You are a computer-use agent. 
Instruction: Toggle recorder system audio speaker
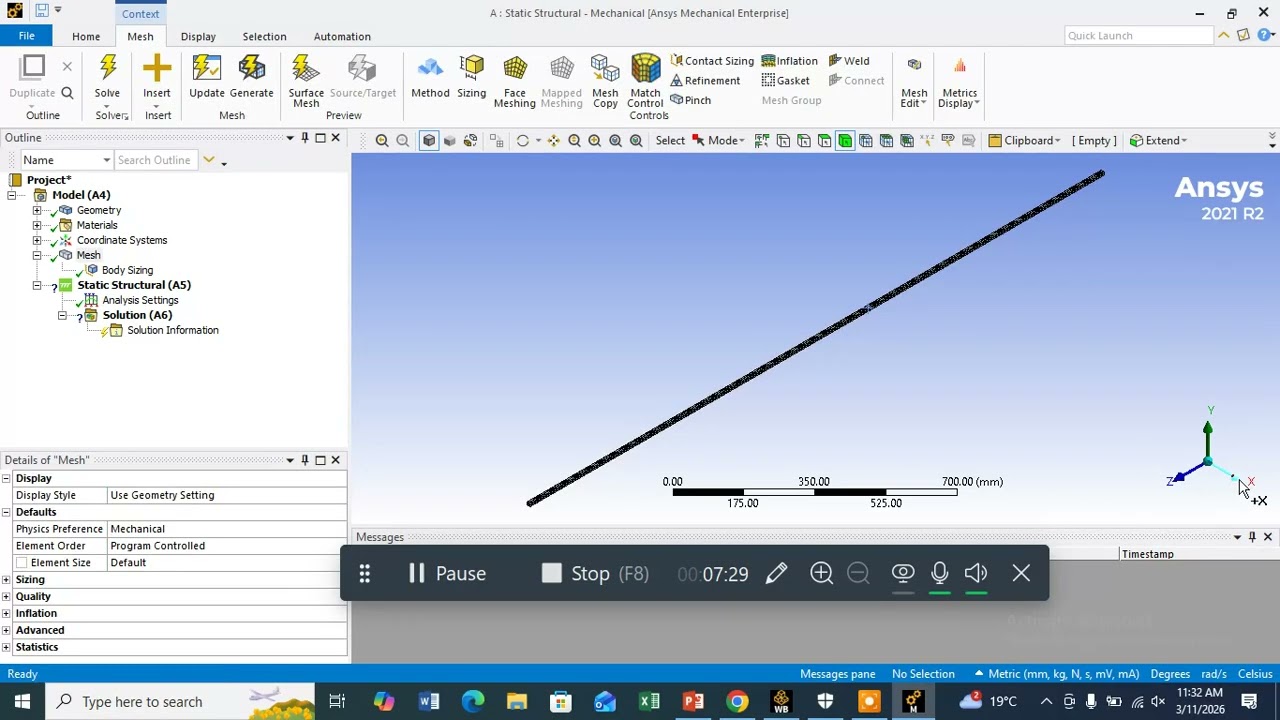(976, 573)
